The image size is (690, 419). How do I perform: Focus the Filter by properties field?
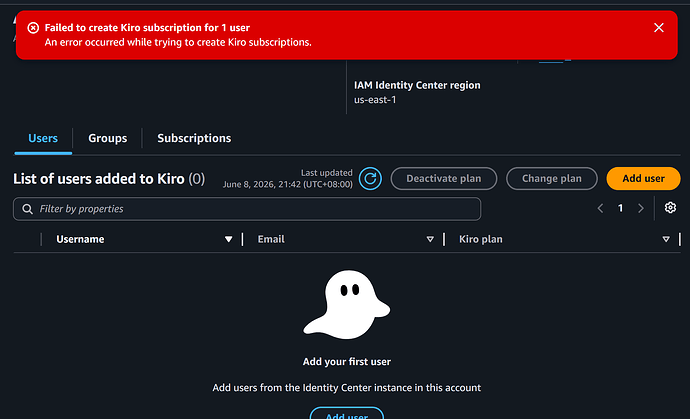(247, 209)
